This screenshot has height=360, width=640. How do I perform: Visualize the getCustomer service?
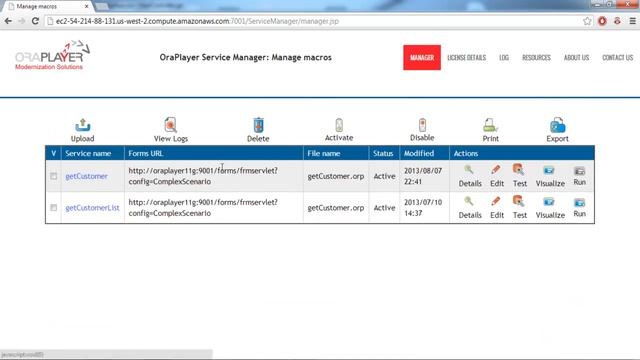coord(550,176)
